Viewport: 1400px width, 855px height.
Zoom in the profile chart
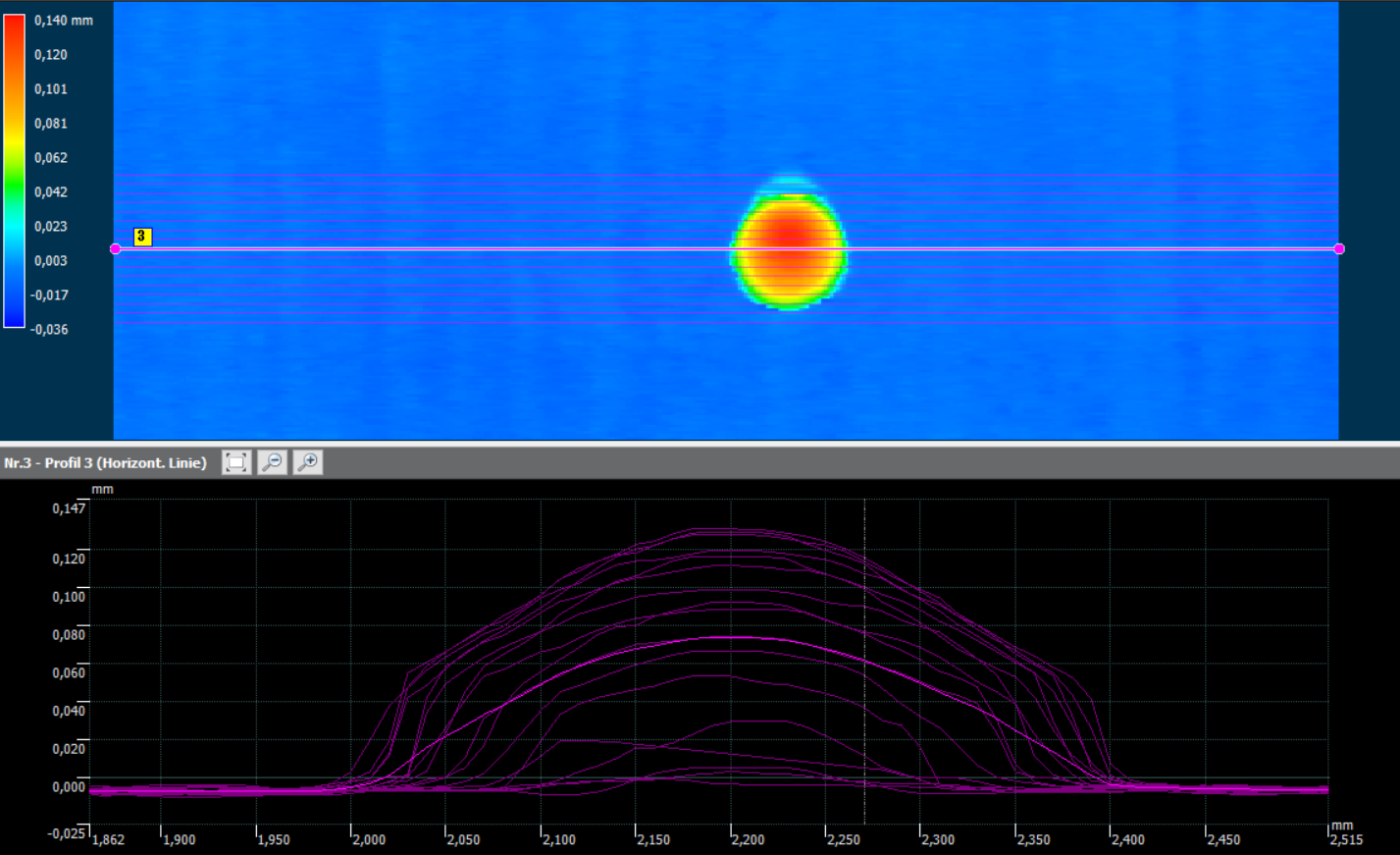tap(308, 462)
